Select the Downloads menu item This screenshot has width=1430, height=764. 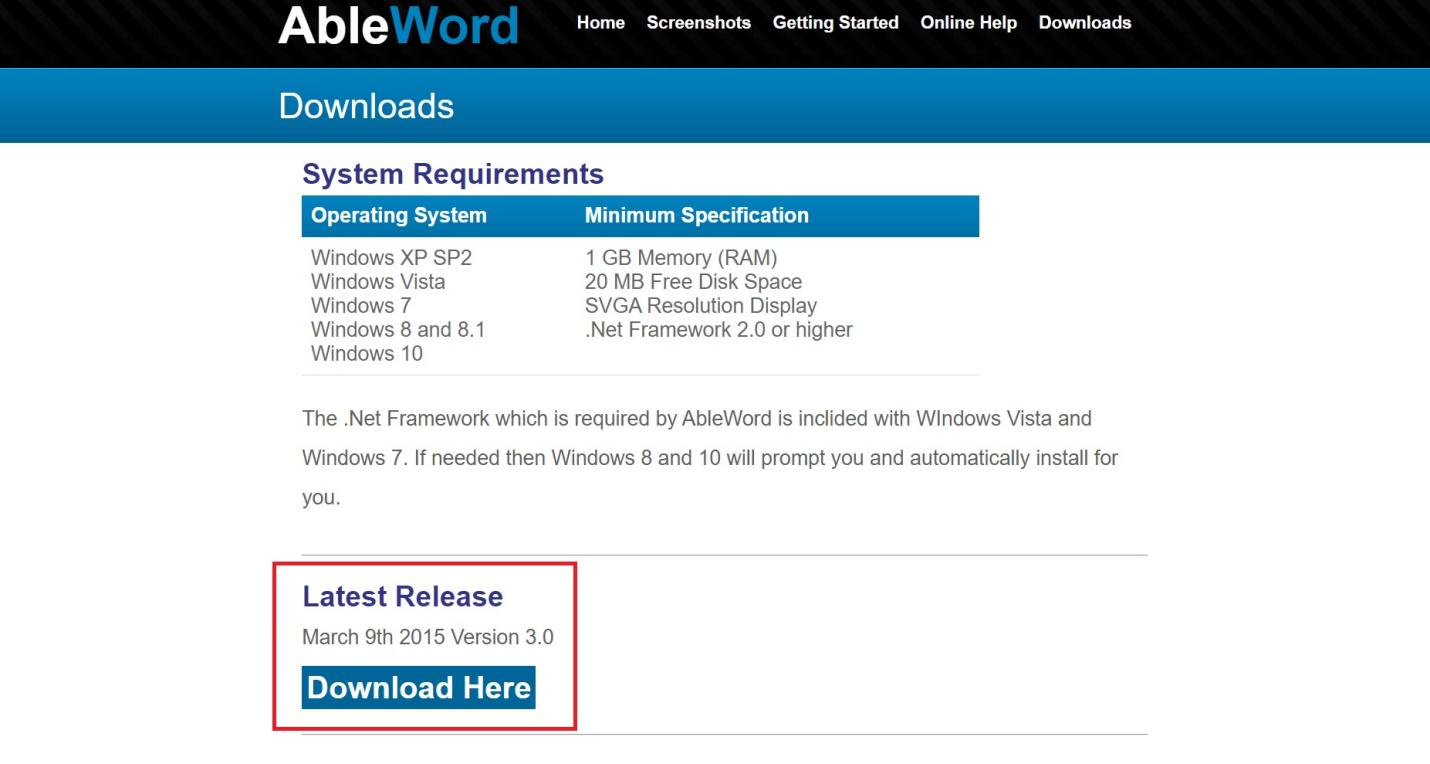click(1084, 23)
